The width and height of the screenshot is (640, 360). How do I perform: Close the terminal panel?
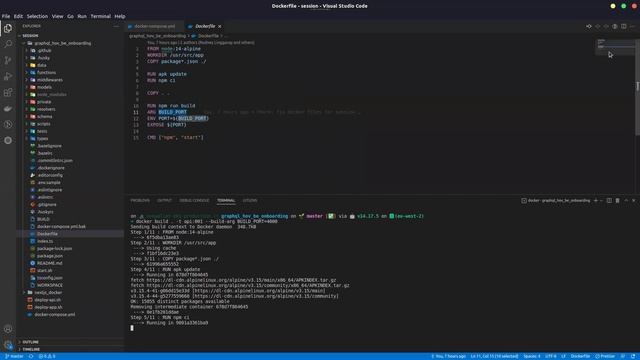(633, 200)
